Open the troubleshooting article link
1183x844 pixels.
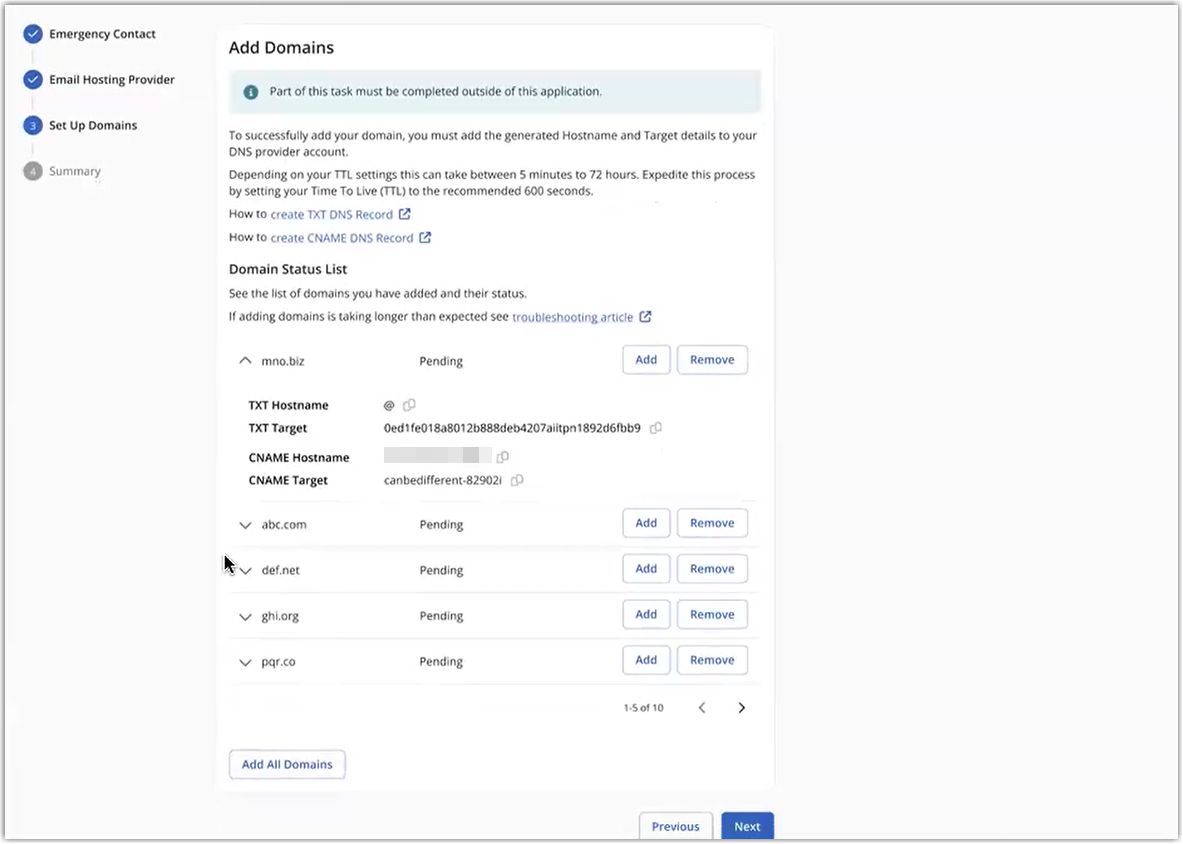[x=572, y=317]
